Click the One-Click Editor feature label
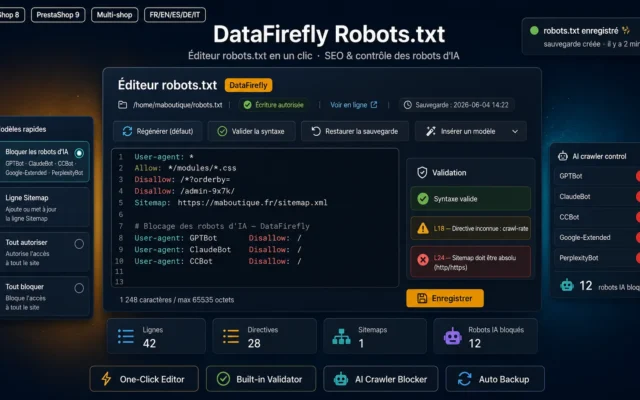The width and height of the screenshot is (640, 400). [x=152, y=379]
